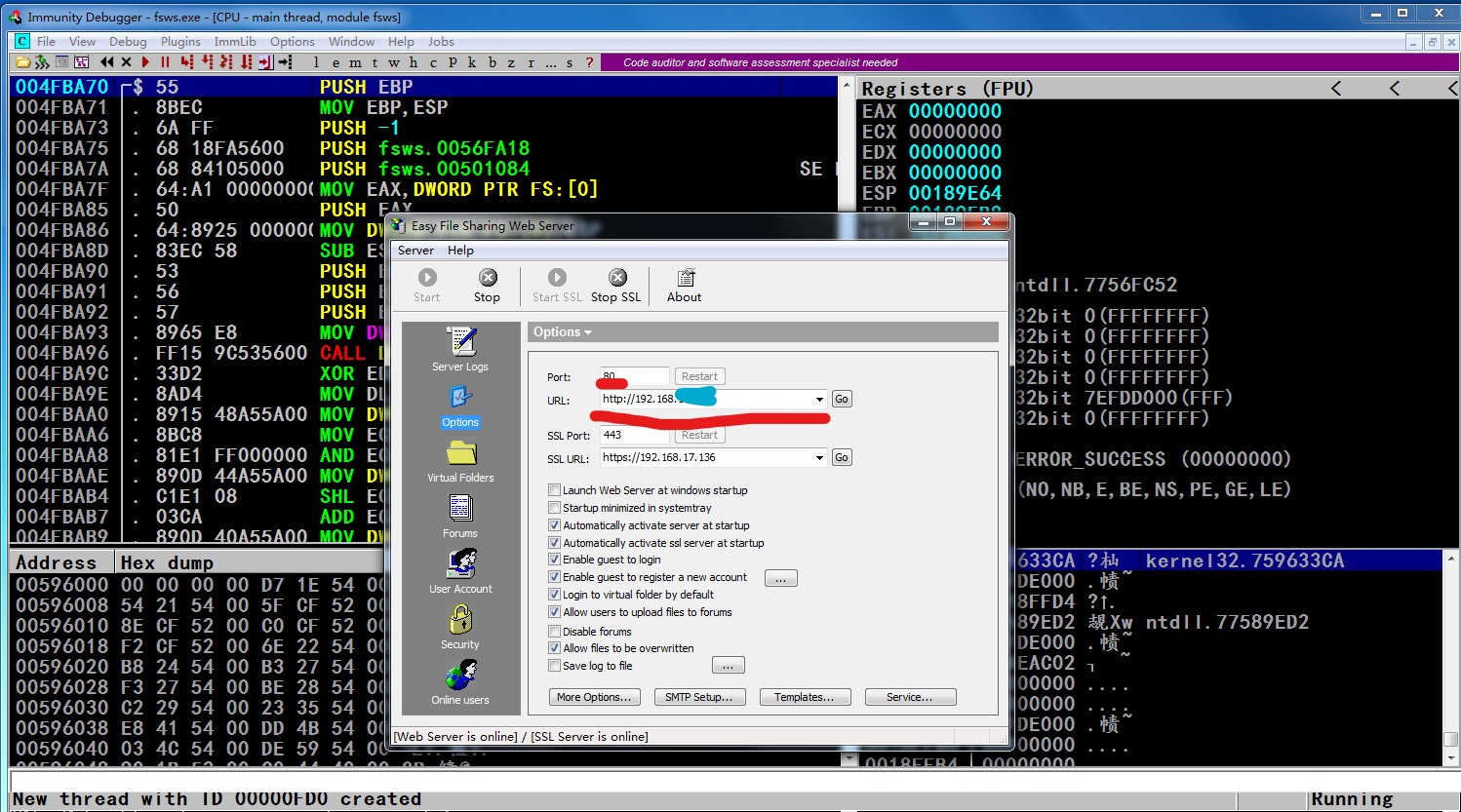Open Server menu in Easy File Sharing
Screen dimensions: 1461x812
click(x=415, y=251)
